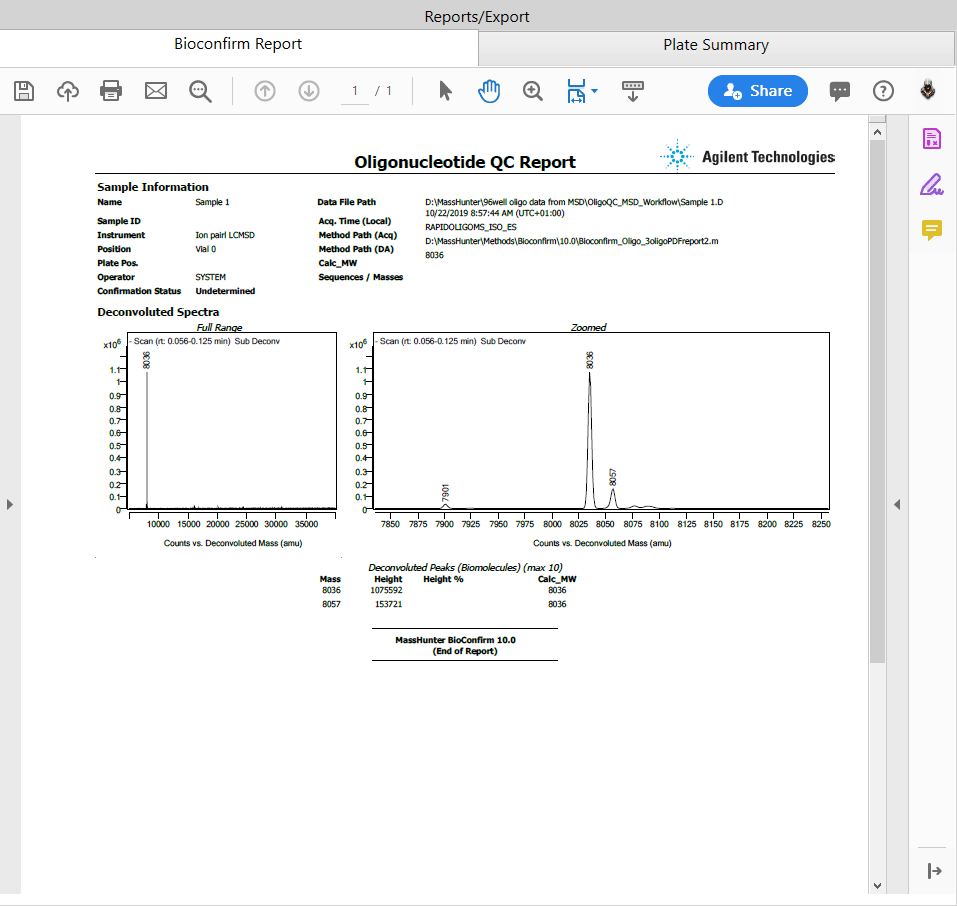This screenshot has height=906, width=957.
Task: Switch to the Plate Summary tab
Action: point(716,45)
